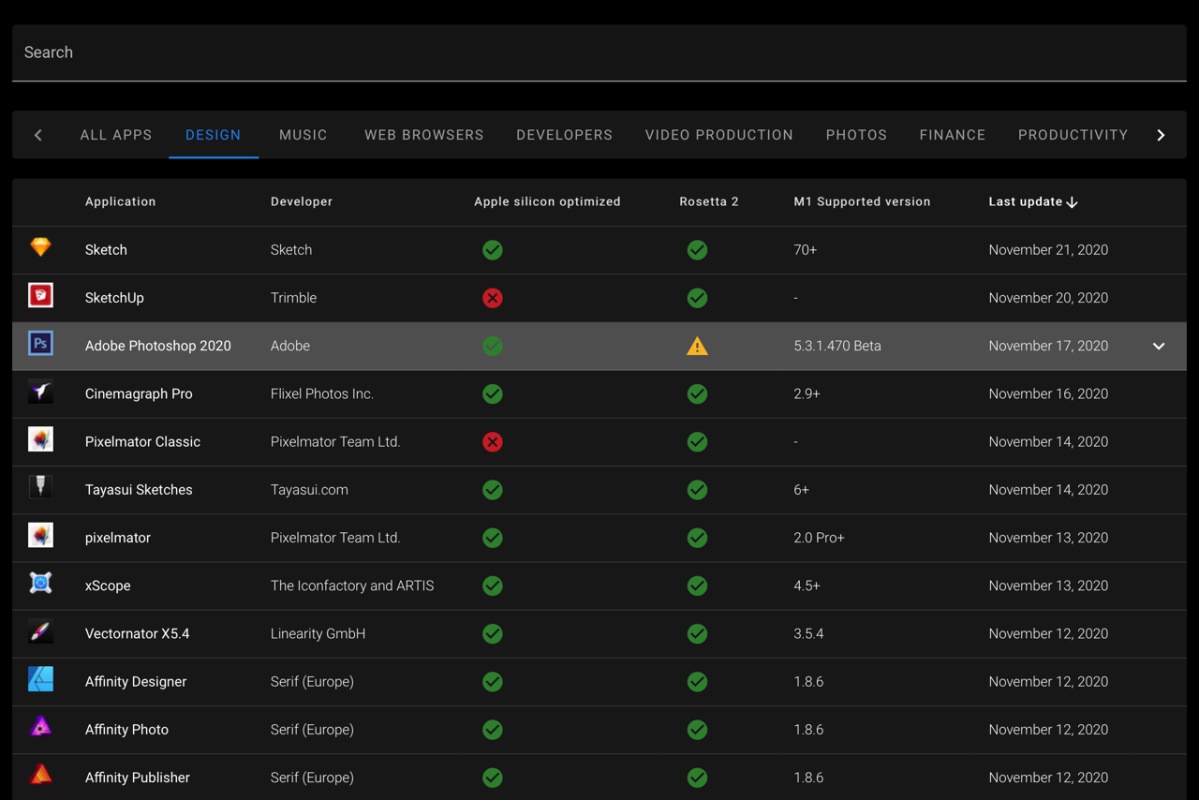Open the Music tab
The width and height of the screenshot is (1199, 800).
303,135
